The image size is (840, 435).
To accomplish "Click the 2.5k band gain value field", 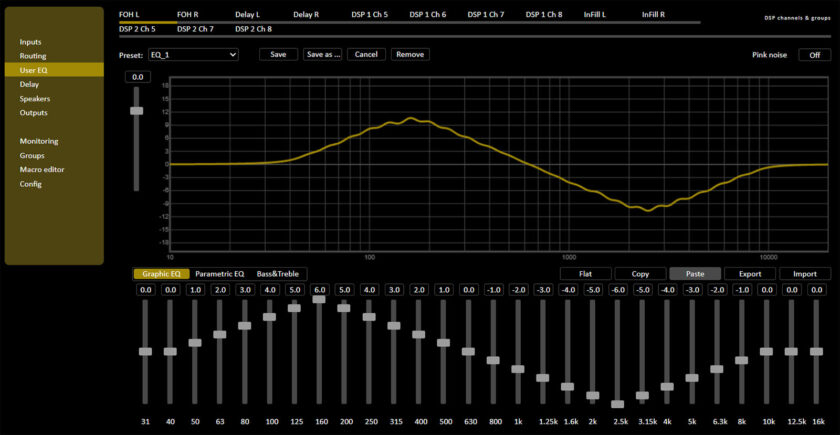I will tap(617, 290).
